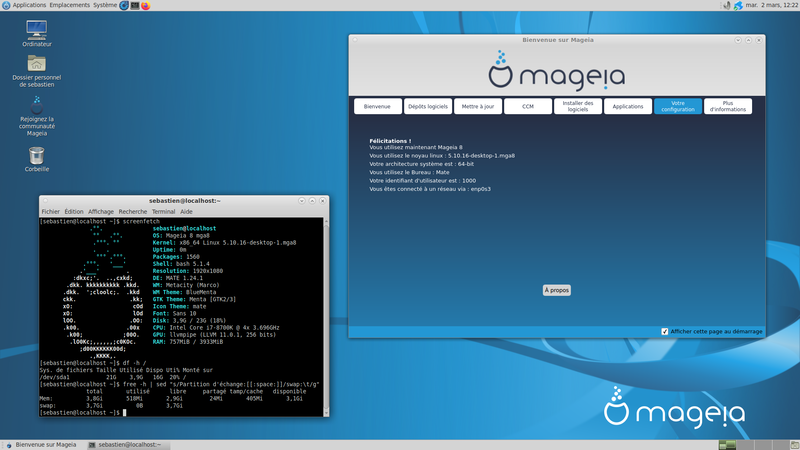Select the Dépôts logiciels tab
Viewport: 800px width, 450px height.
[x=428, y=106]
